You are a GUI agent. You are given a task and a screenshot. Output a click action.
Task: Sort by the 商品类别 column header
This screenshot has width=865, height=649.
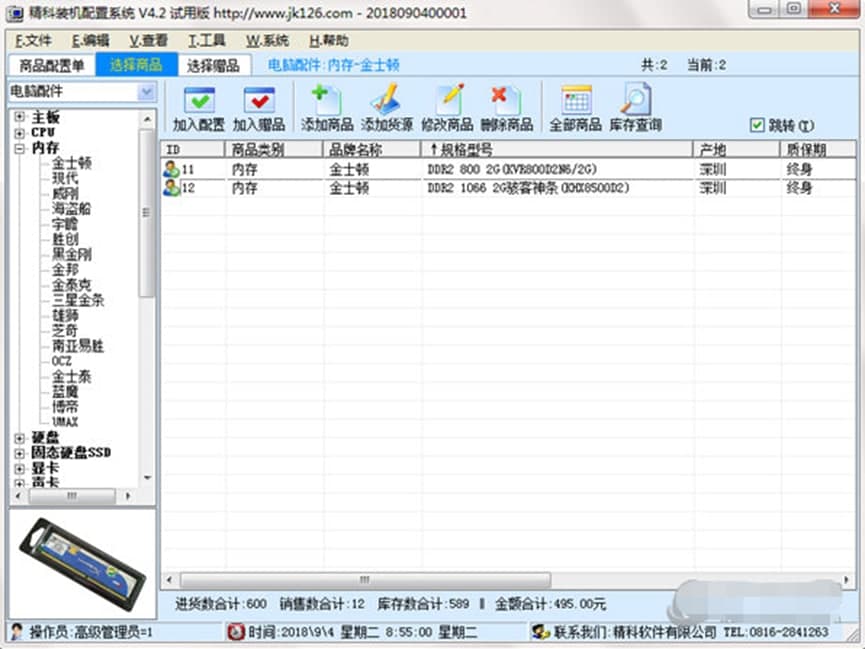[273, 150]
